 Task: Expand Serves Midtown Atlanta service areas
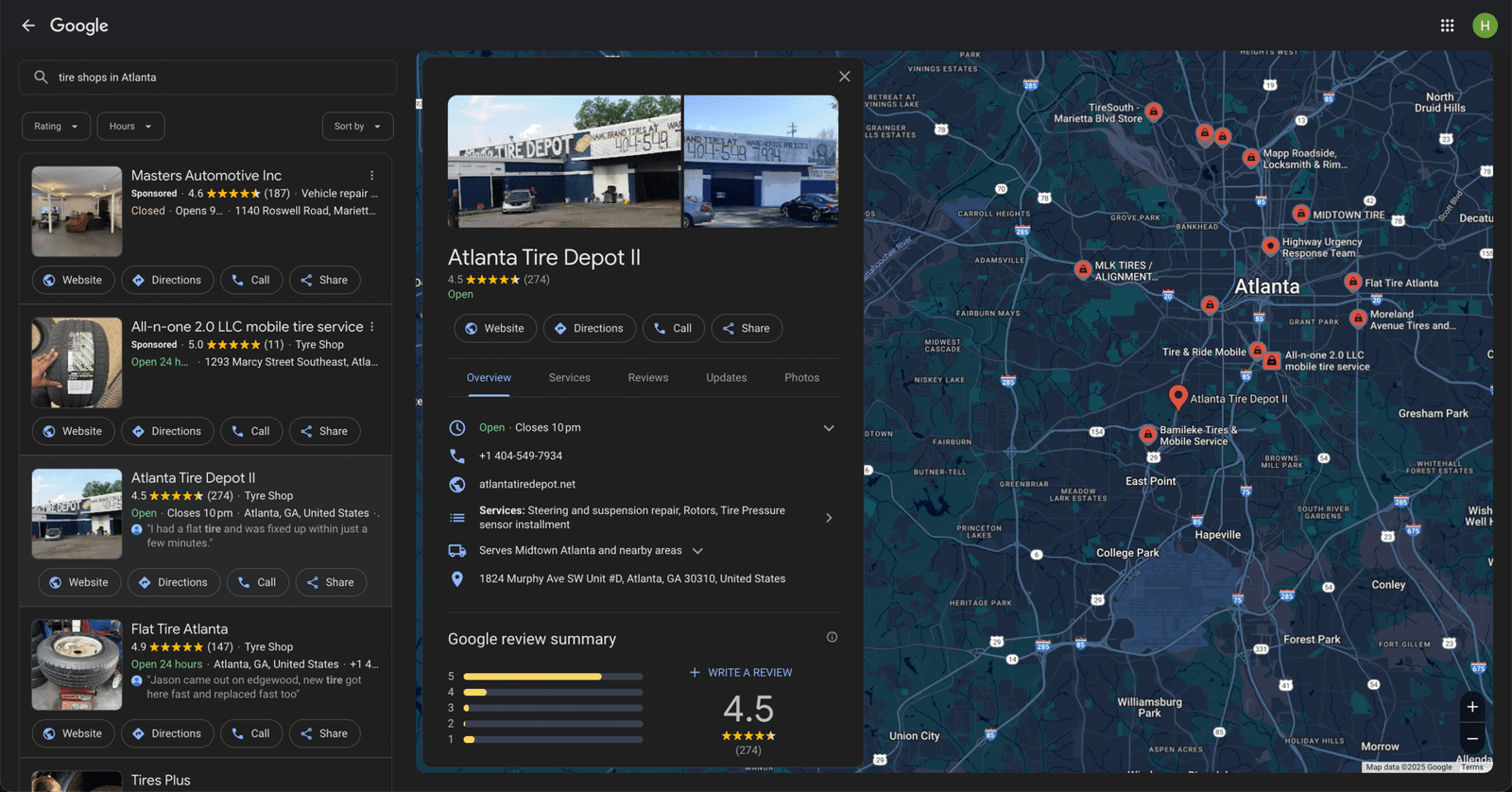point(697,551)
